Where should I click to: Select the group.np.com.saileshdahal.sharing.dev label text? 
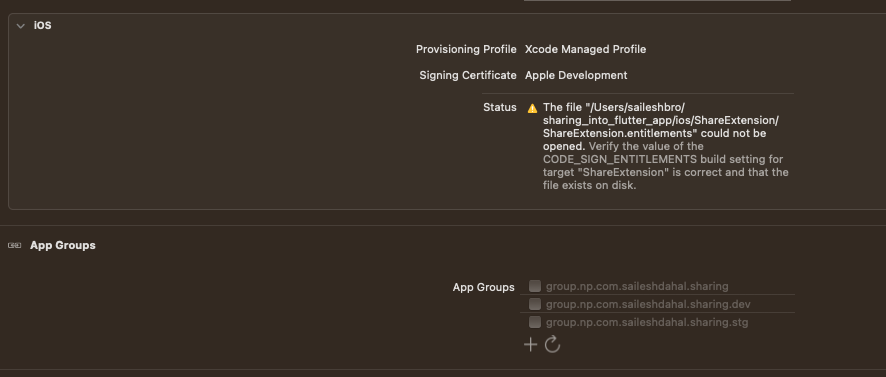click(648, 304)
